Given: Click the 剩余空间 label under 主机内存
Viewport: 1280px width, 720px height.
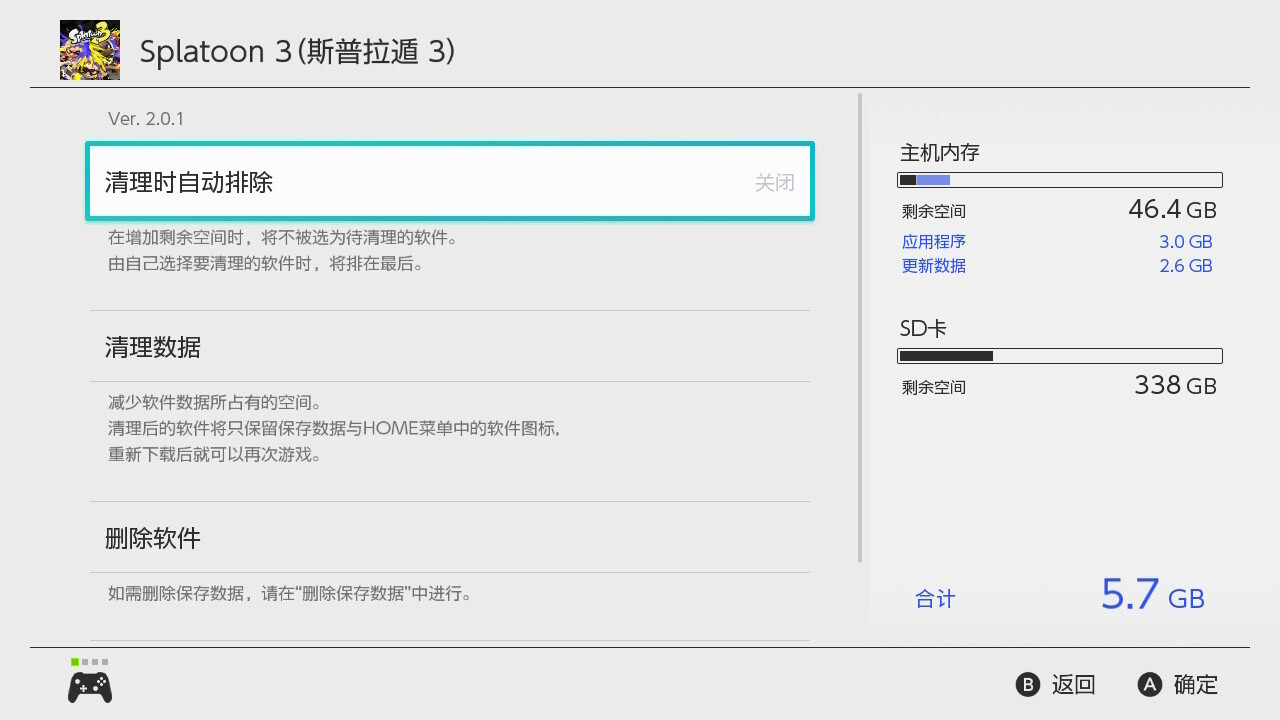Looking at the screenshot, I should pos(934,212).
